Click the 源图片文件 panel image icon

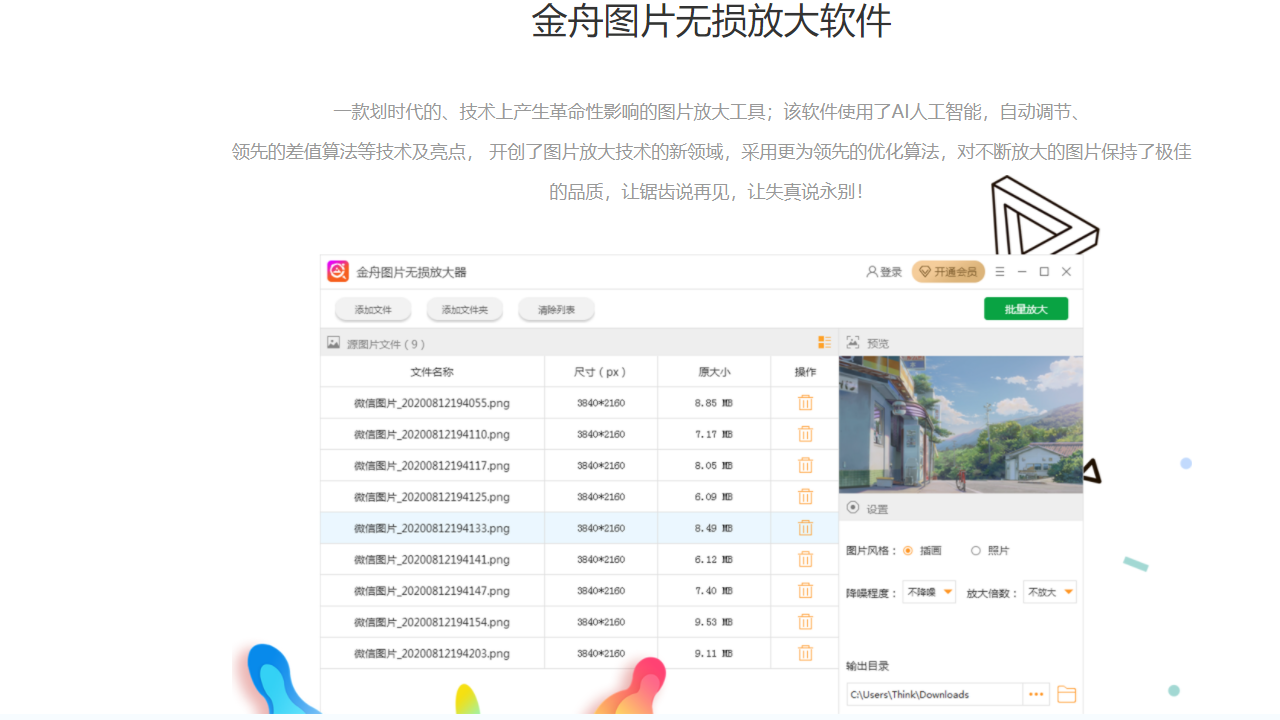(x=333, y=342)
